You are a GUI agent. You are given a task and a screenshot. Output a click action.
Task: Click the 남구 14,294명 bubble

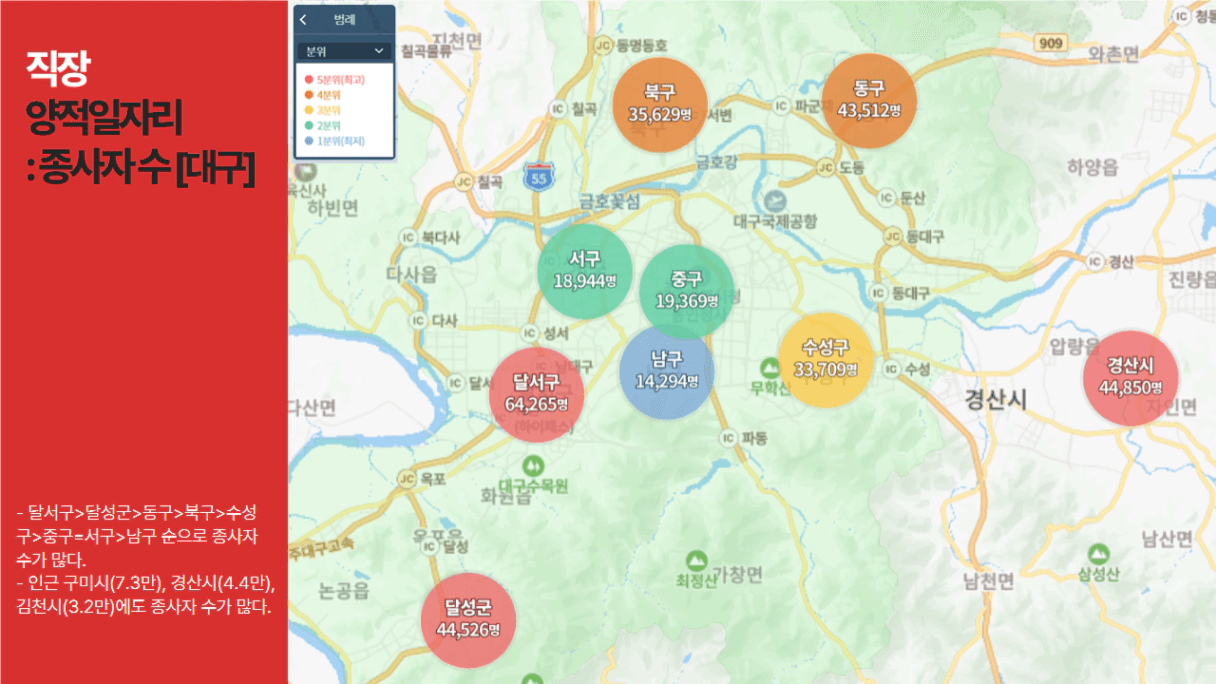coord(667,370)
